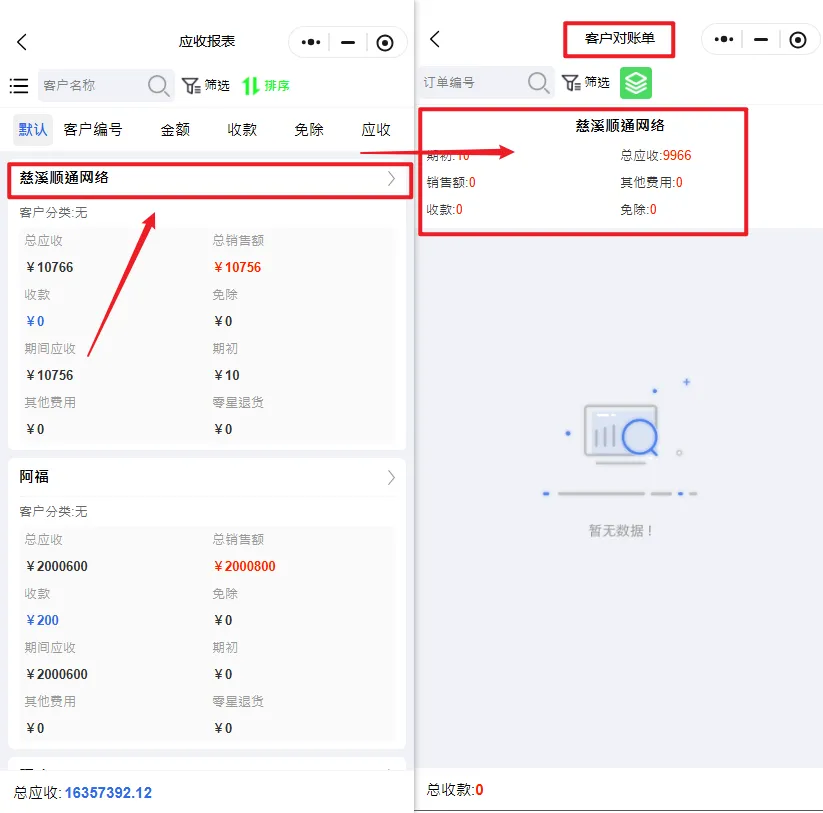
Task: Go back from the 应收报表 page
Action: tap(22, 42)
